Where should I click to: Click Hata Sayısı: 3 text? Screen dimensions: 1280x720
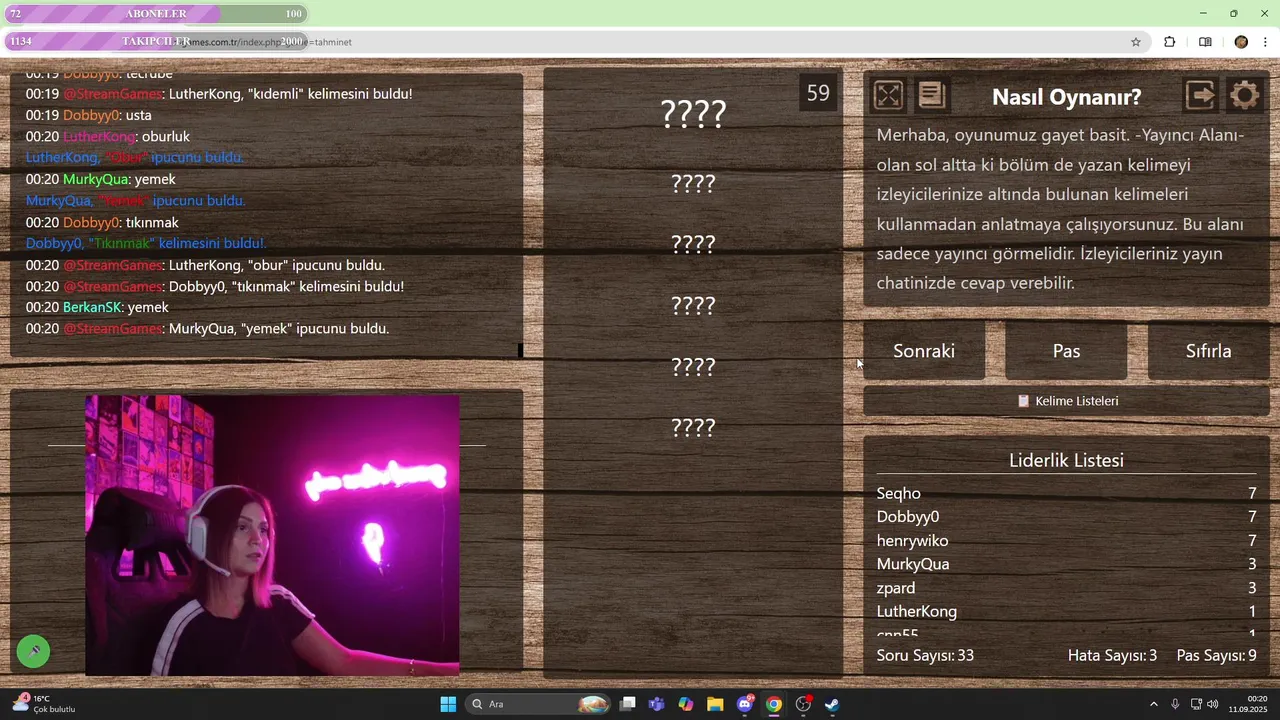pyautogui.click(x=1112, y=656)
